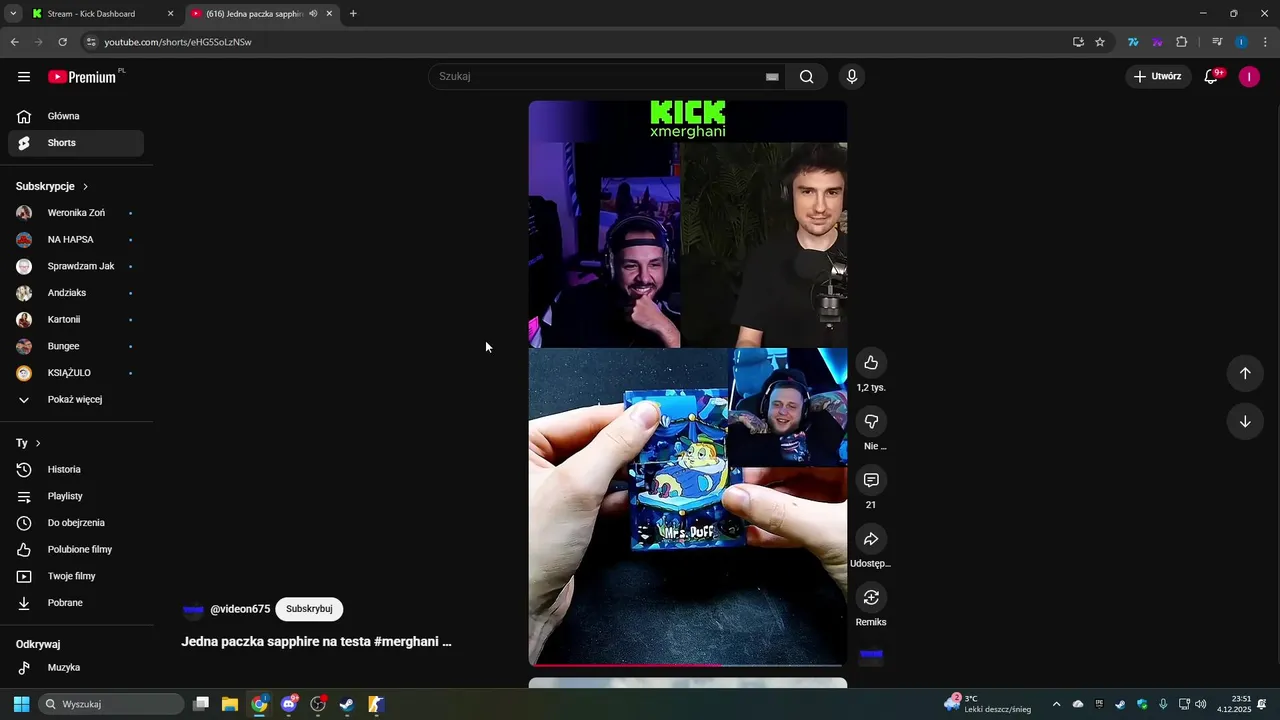Open the on-screen keyboard in search box

click(x=772, y=77)
